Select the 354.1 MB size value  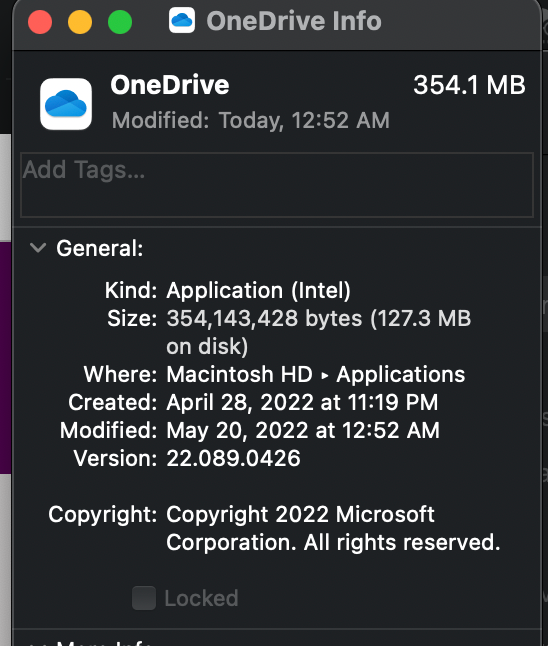click(x=469, y=85)
